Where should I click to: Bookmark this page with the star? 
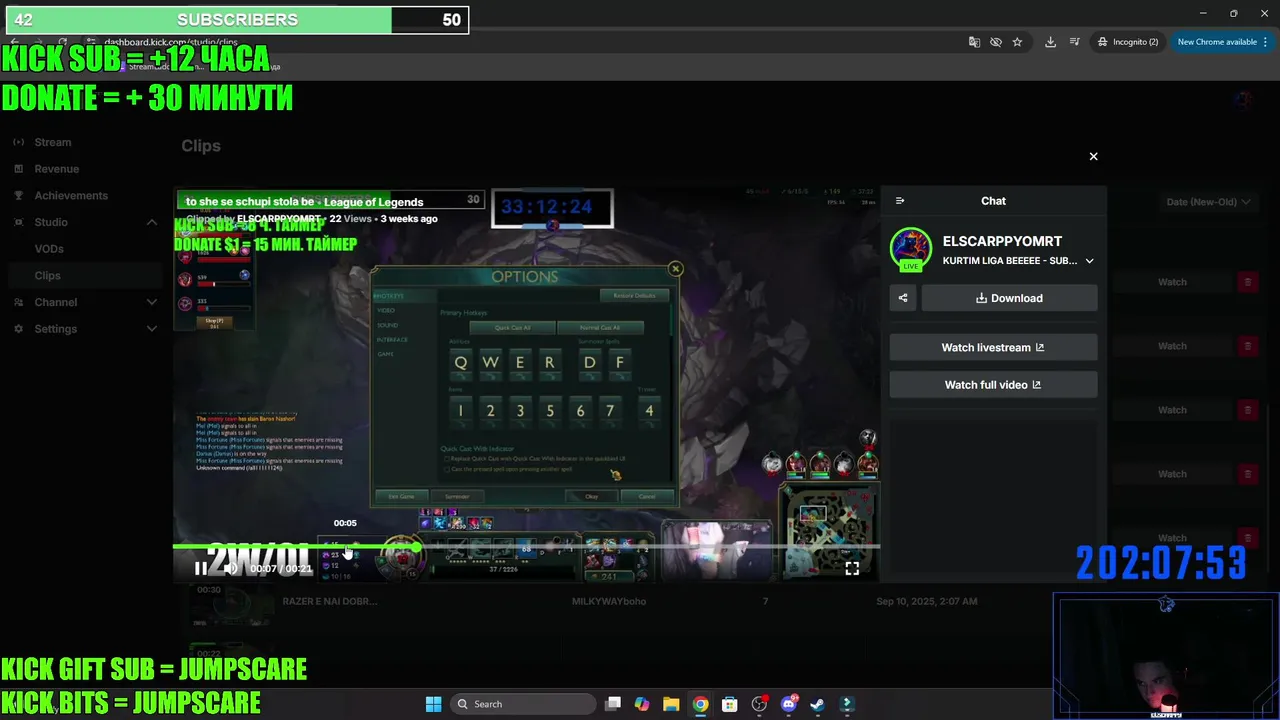click(1017, 42)
